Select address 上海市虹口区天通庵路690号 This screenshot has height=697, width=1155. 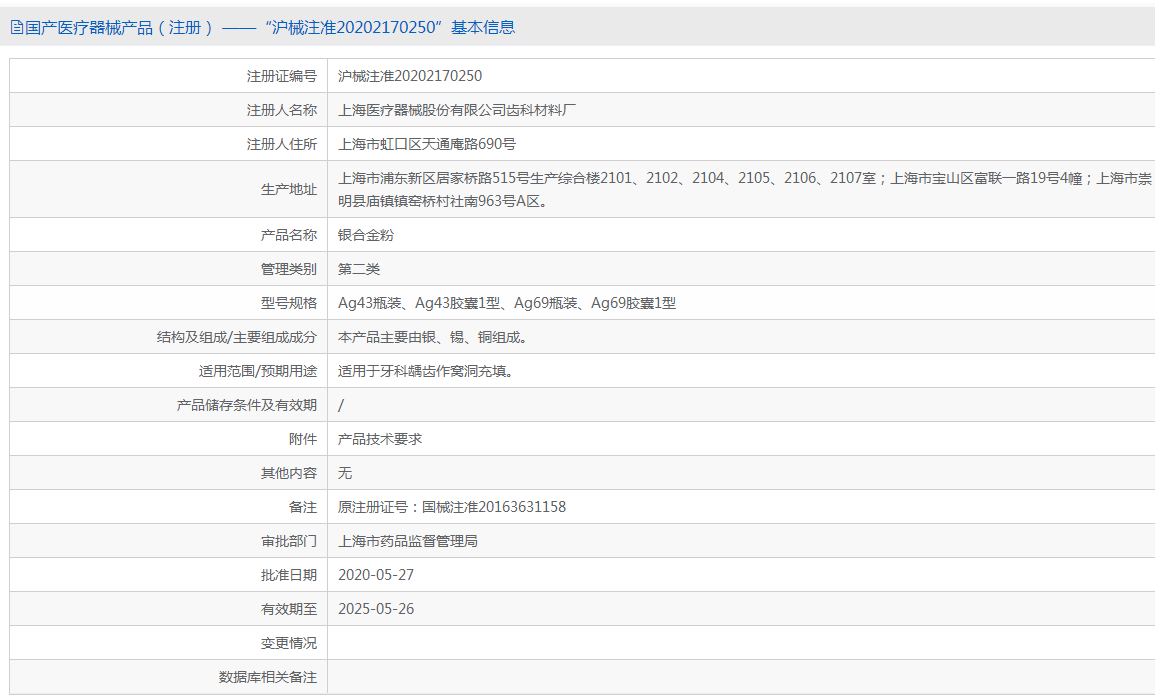[x=426, y=144]
